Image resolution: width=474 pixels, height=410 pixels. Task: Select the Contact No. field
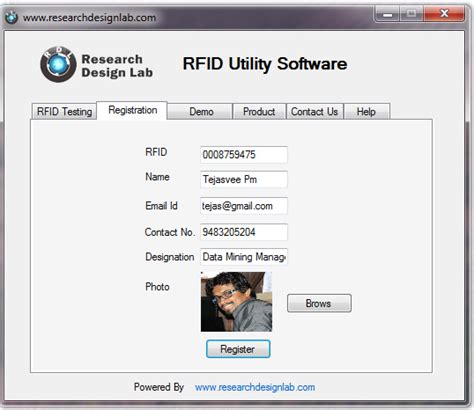244,232
